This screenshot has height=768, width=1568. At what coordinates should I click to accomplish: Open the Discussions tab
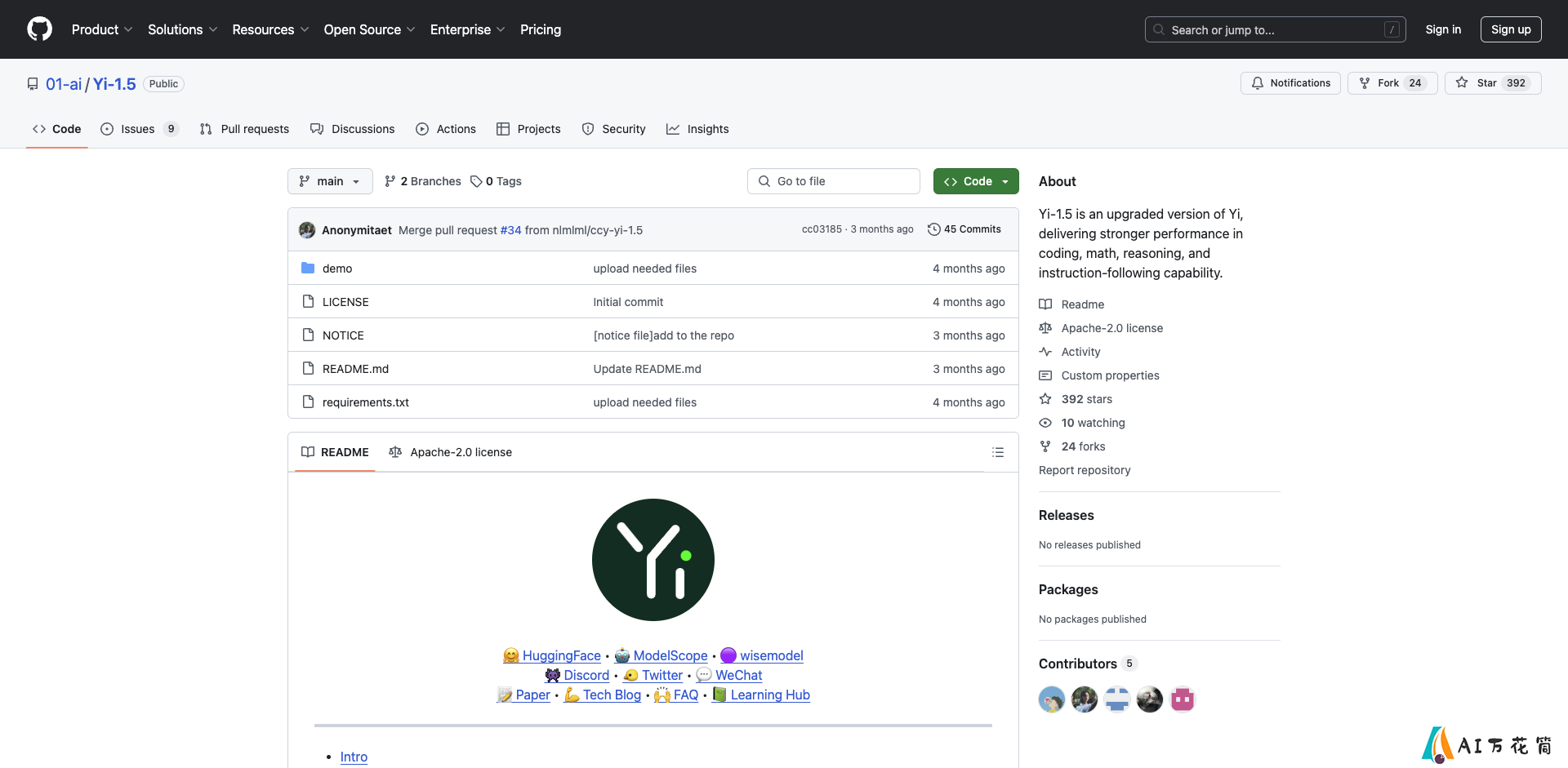pyautogui.click(x=353, y=129)
